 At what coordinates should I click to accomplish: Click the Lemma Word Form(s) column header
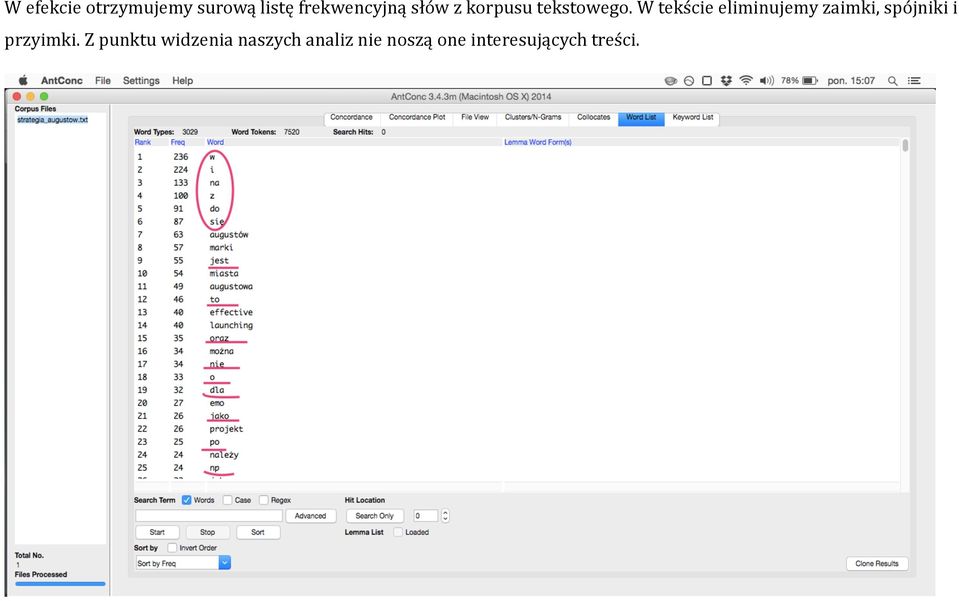click(538, 142)
